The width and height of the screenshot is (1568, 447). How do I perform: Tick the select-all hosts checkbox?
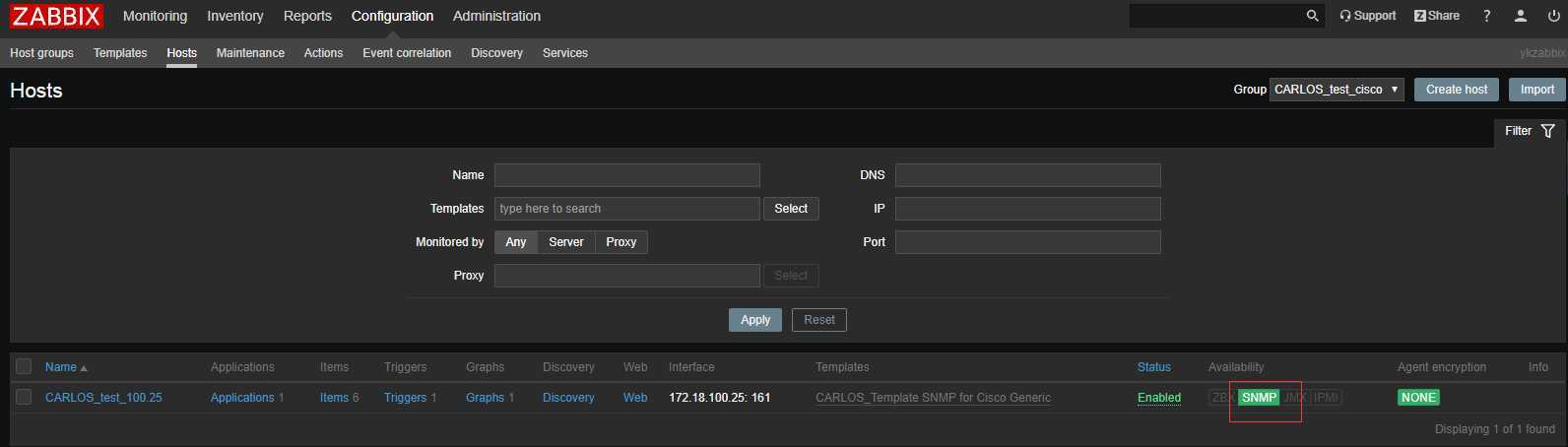24,366
